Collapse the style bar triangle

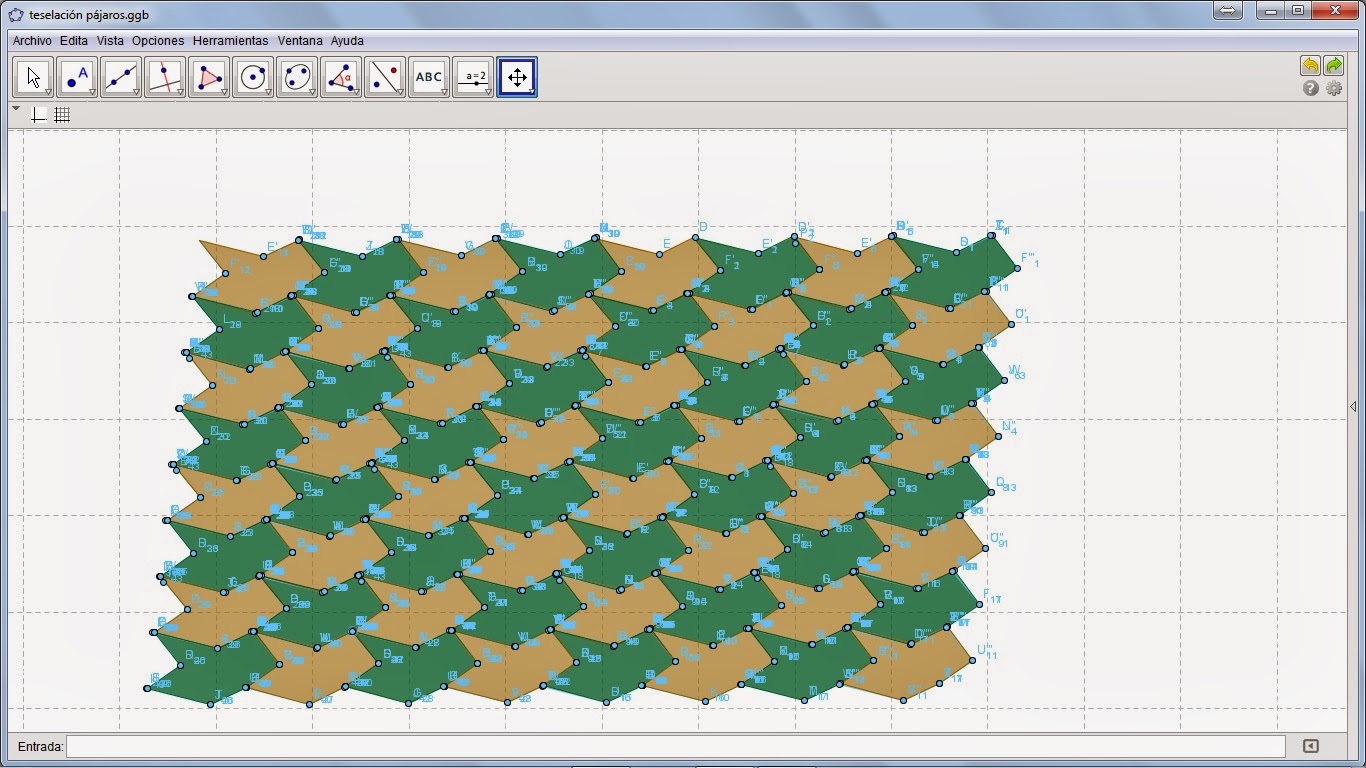(16, 108)
